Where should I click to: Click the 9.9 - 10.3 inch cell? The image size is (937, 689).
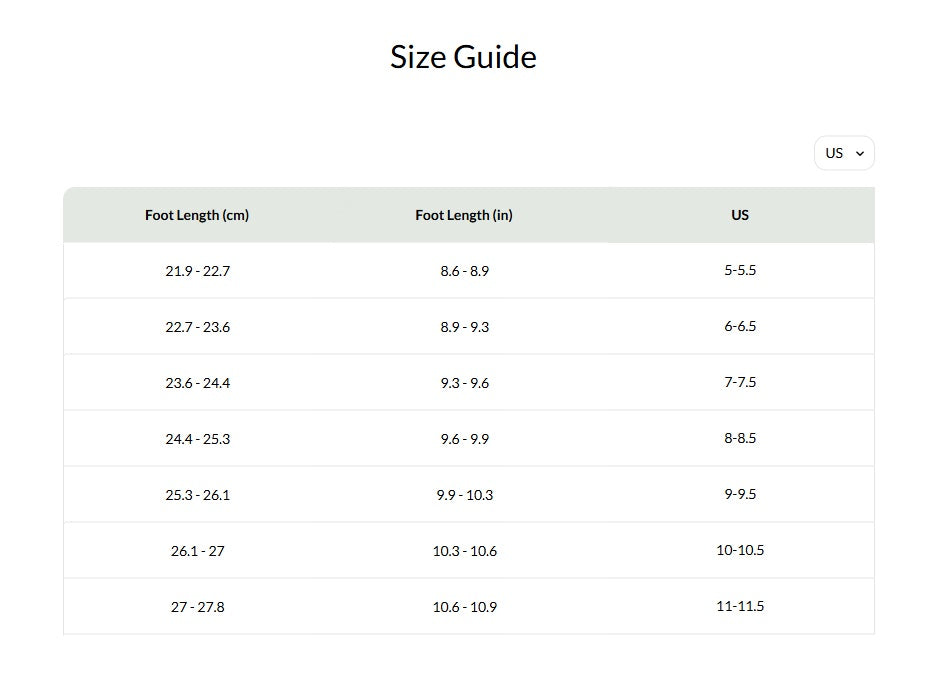pyautogui.click(x=464, y=494)
